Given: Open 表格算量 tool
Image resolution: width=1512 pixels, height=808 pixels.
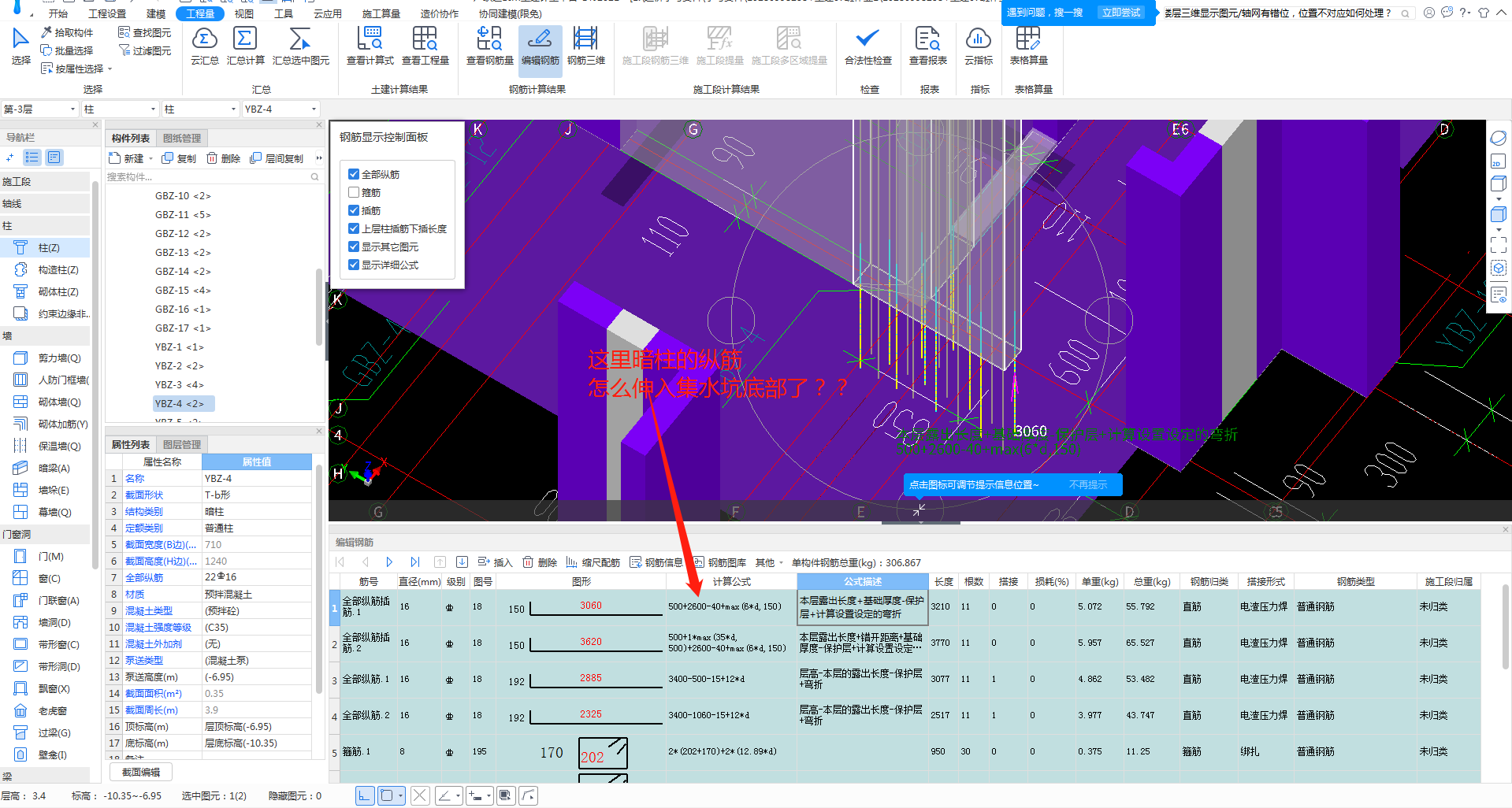Looking at the screenshot, I should click(x=1028, y=46).
